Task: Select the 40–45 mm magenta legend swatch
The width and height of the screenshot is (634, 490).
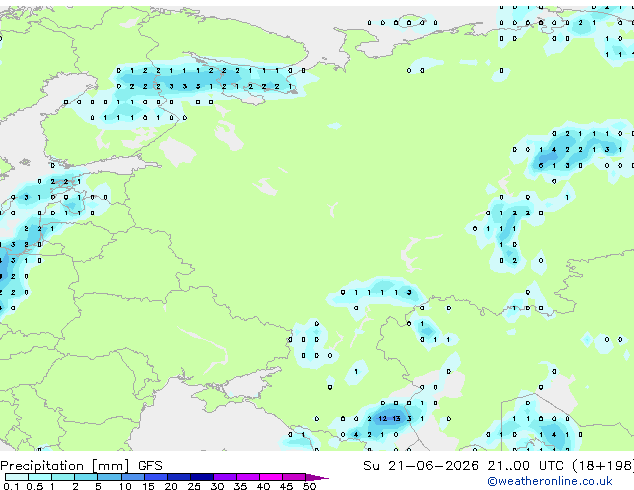Action: [271, 477]
